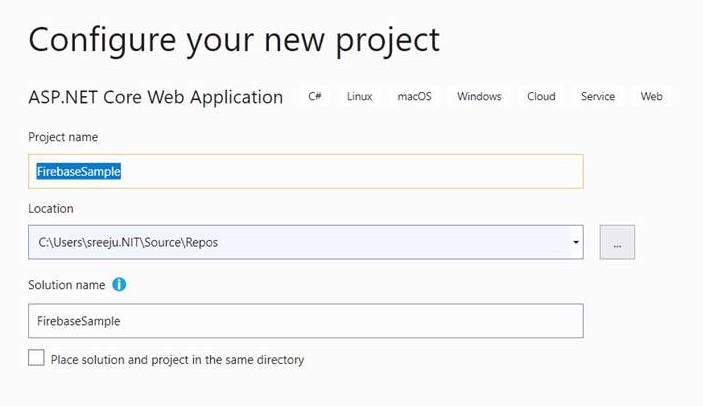Click the Cloud tag
Screen dimensions: 703x406
pyautogui.click(x=541, y=97)
